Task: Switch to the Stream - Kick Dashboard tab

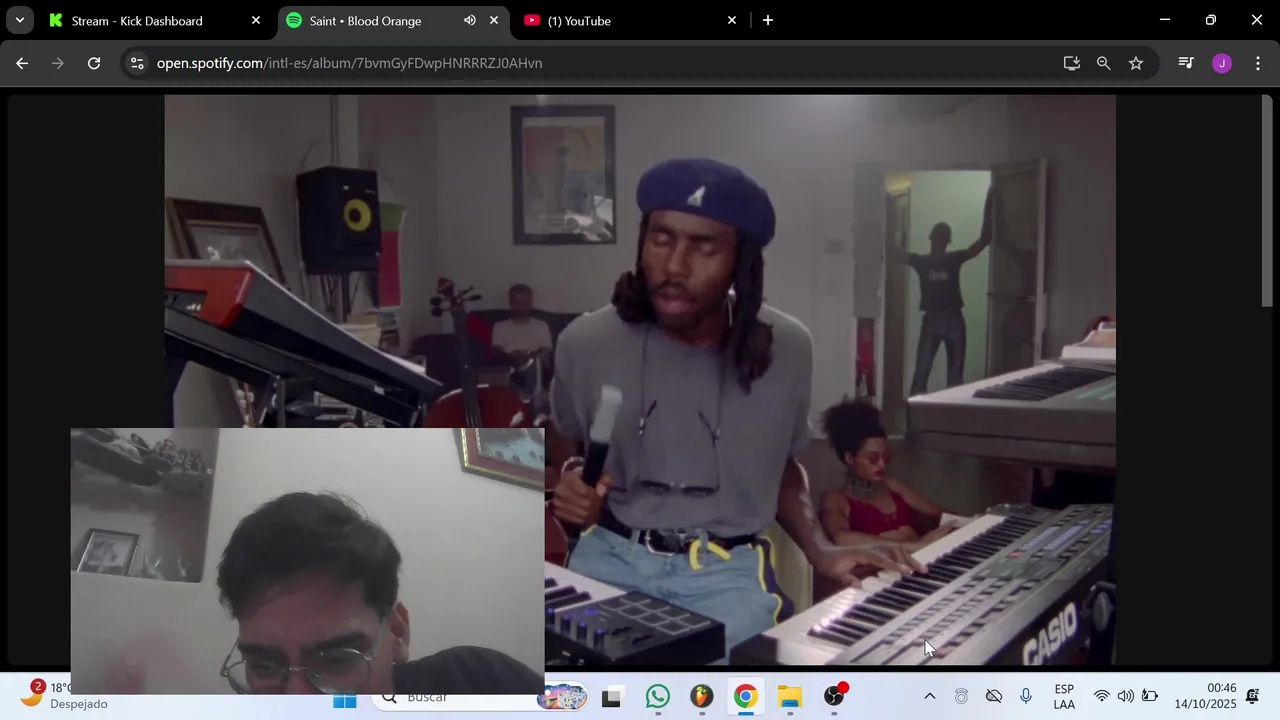Action: point(137,20)
